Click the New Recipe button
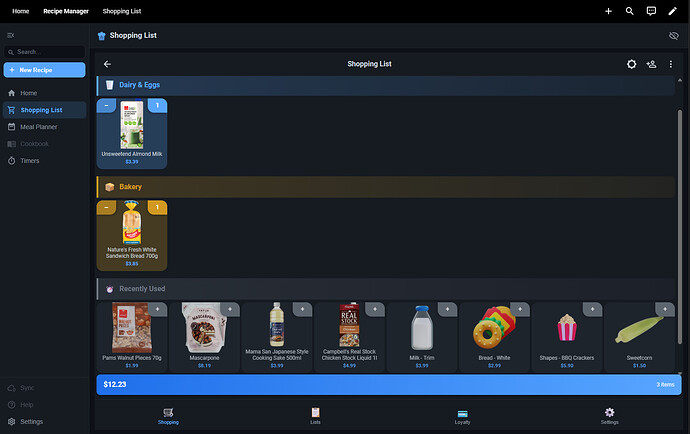 pyautogui.click(x=44, y=70)
